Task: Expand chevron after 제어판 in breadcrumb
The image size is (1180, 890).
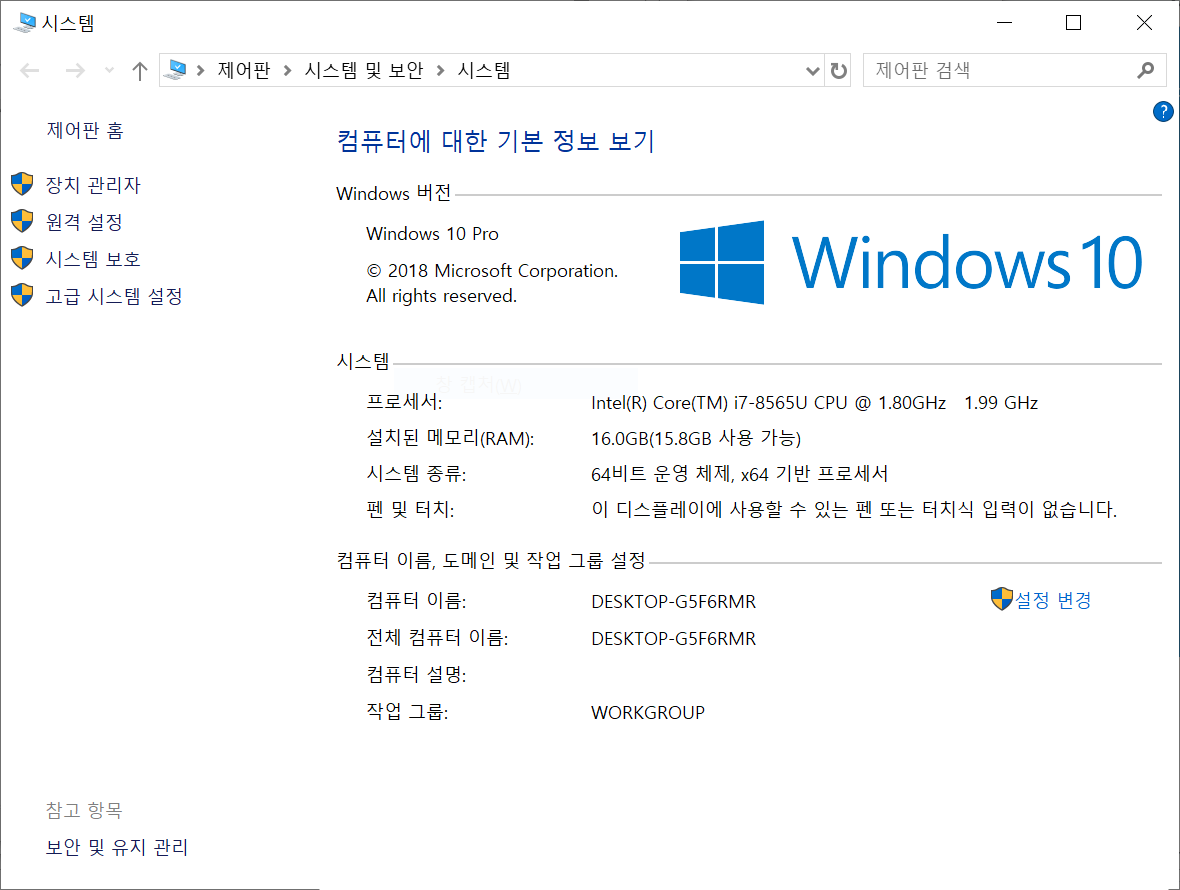Action: coord(287,71)
